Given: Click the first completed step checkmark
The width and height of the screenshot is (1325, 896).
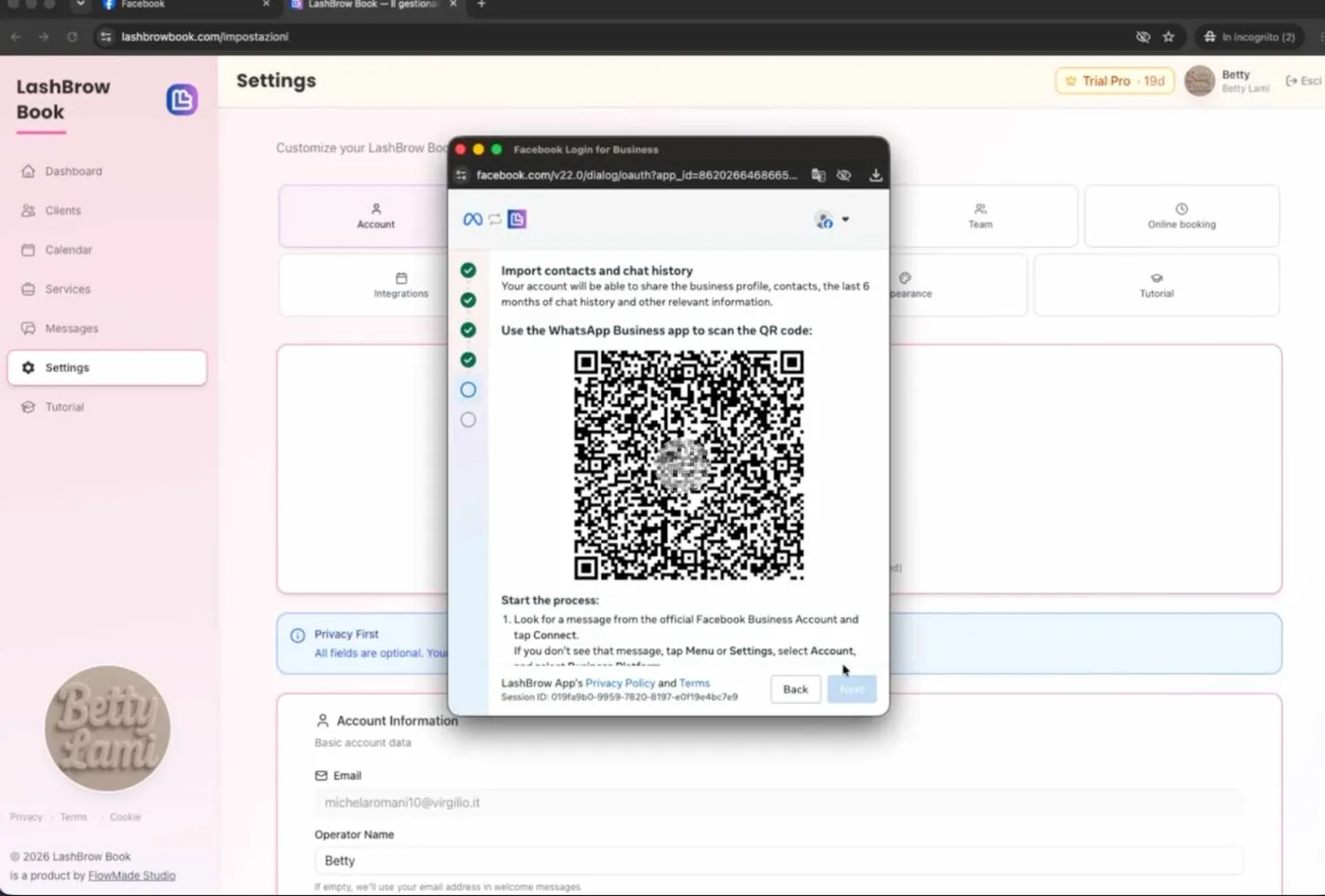Looking at the screenshot, I should (468, 271).
